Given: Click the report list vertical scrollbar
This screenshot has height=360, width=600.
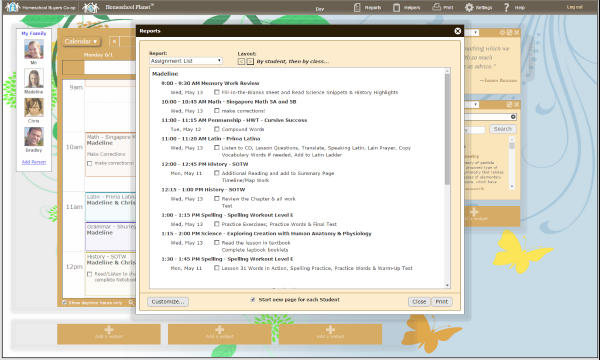Looking at the screenshot, I should pos(447,178).
